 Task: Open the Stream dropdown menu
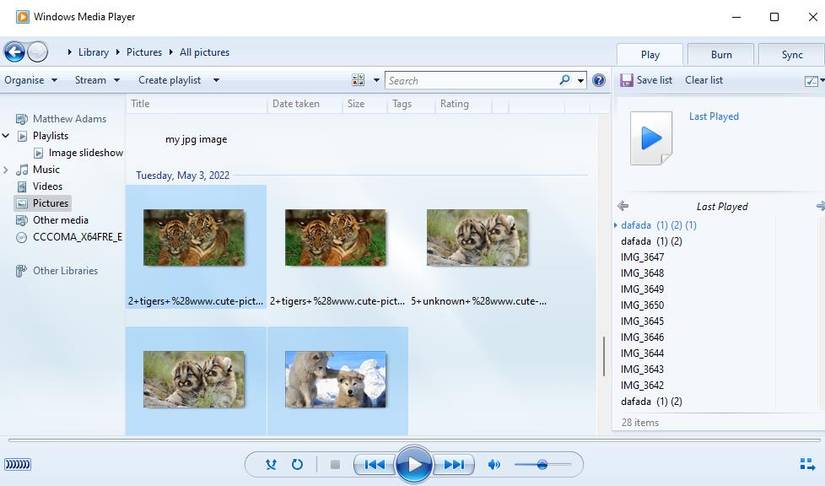point(97,80)
